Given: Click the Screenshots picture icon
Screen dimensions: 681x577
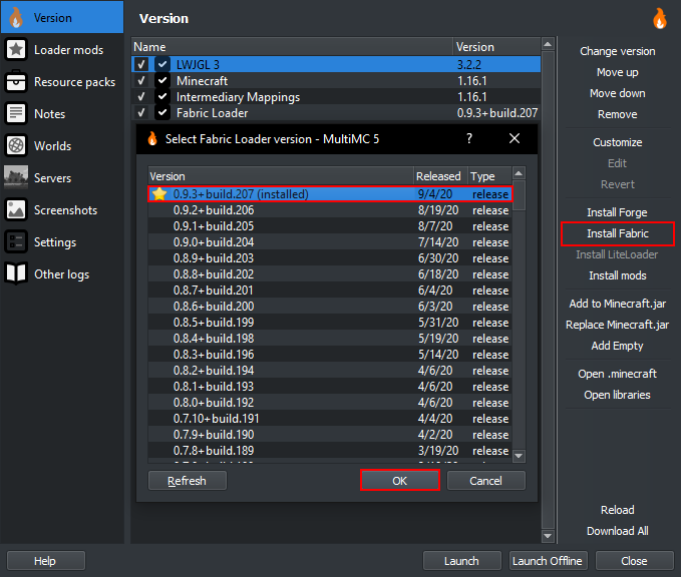Looking at the screenshot, I should [16, 210].
